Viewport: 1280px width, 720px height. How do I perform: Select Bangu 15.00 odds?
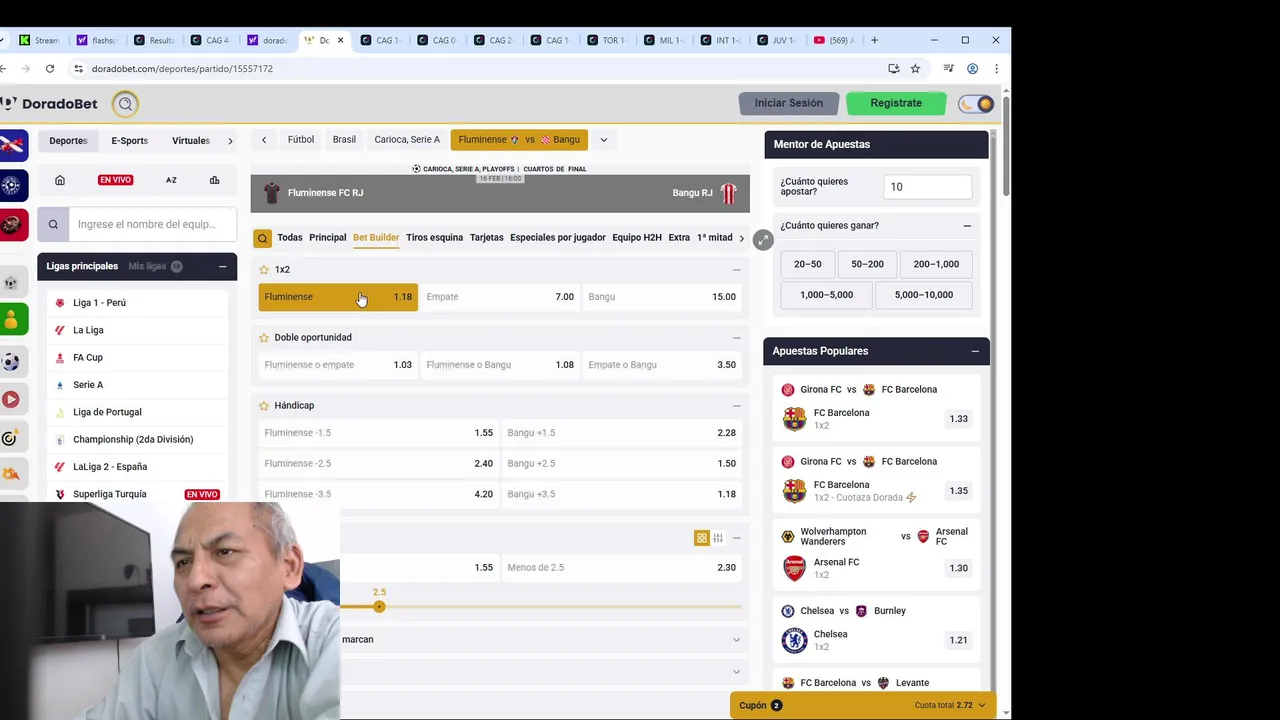662,297
